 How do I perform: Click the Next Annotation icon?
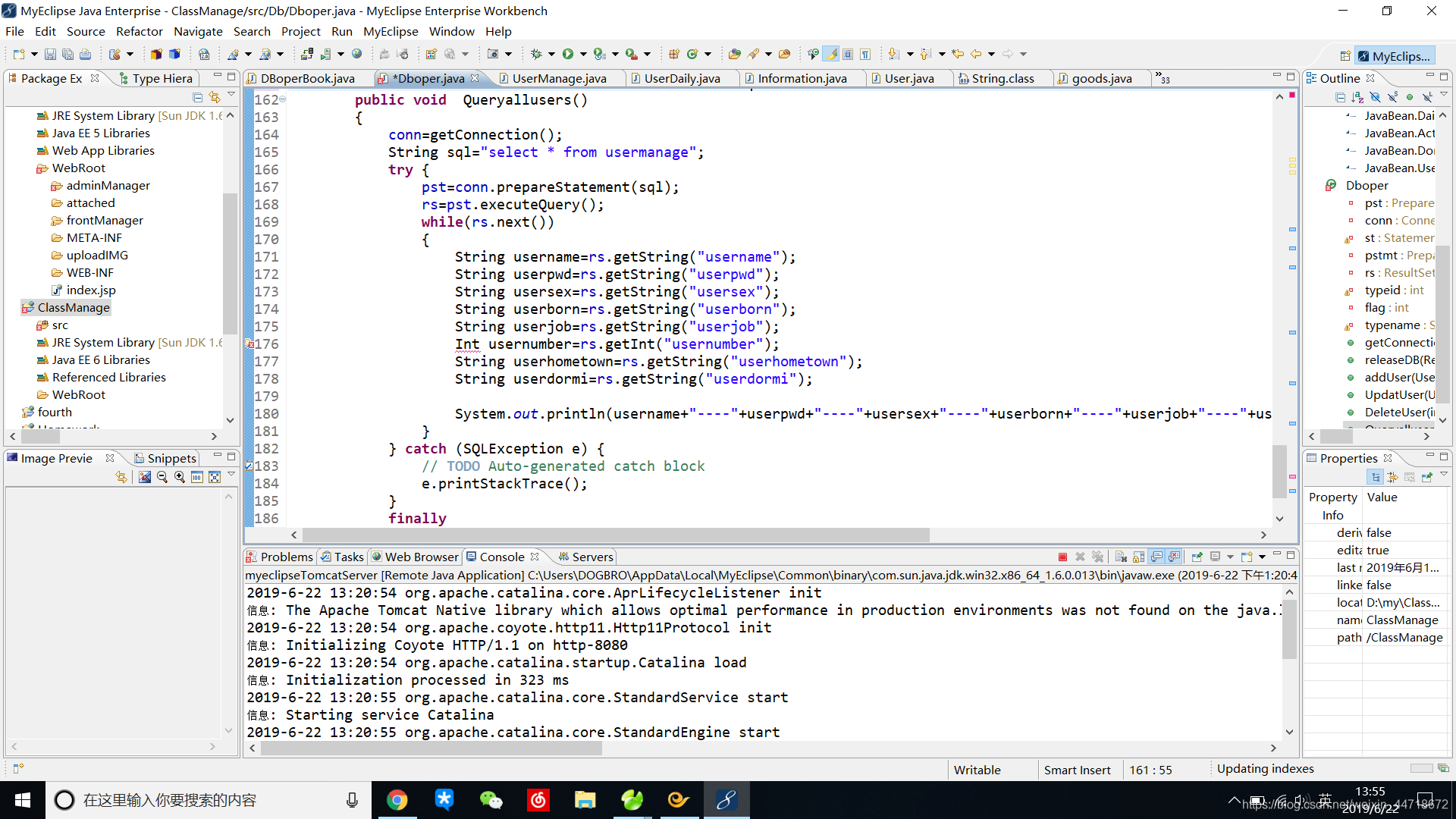(x=894, y=54)
